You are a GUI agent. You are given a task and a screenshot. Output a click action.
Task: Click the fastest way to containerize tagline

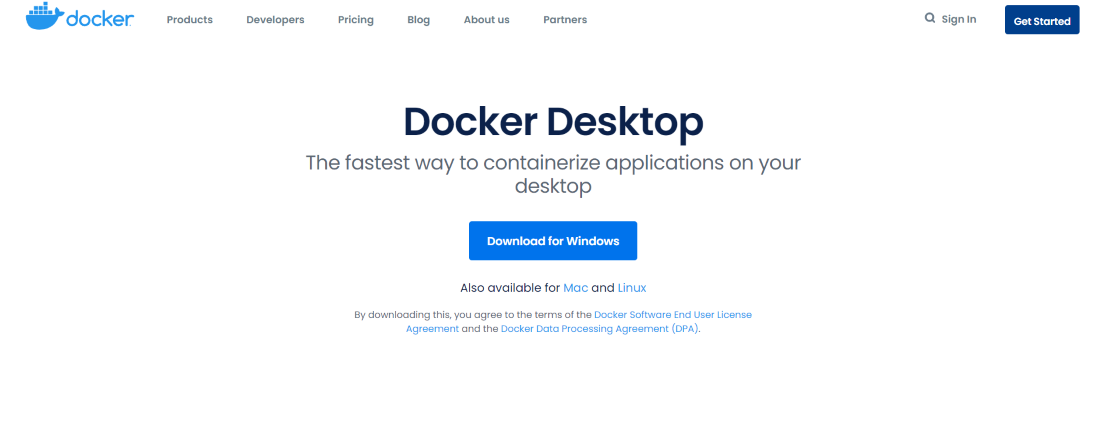(553, 174)
